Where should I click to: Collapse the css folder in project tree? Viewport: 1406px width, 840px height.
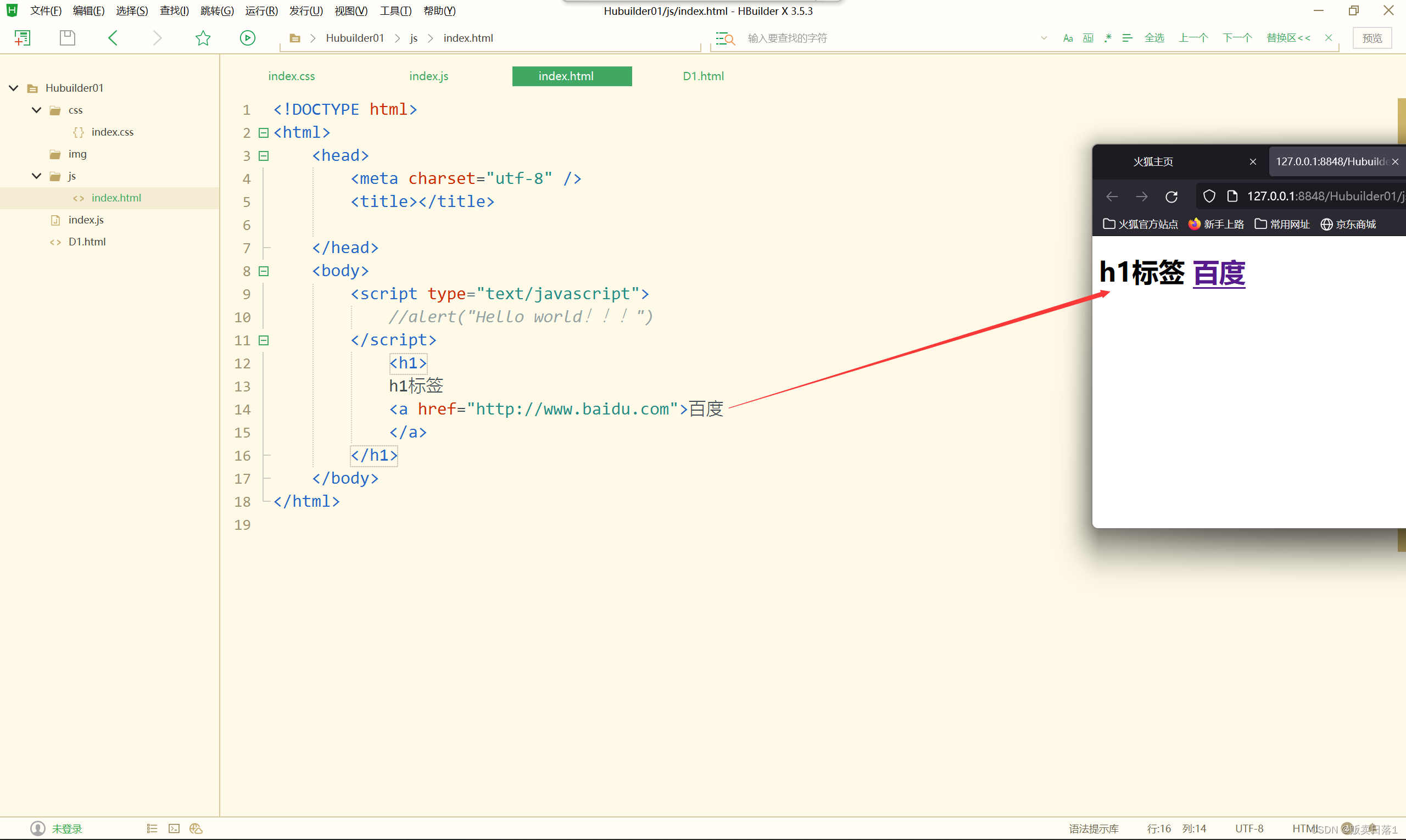37,110
